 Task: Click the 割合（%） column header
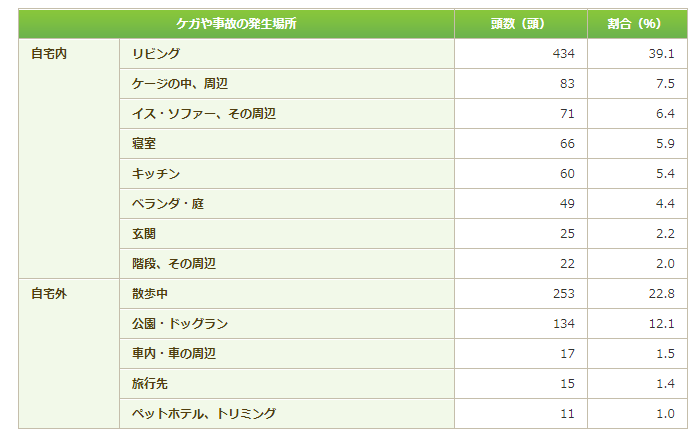tap(637, 24)
